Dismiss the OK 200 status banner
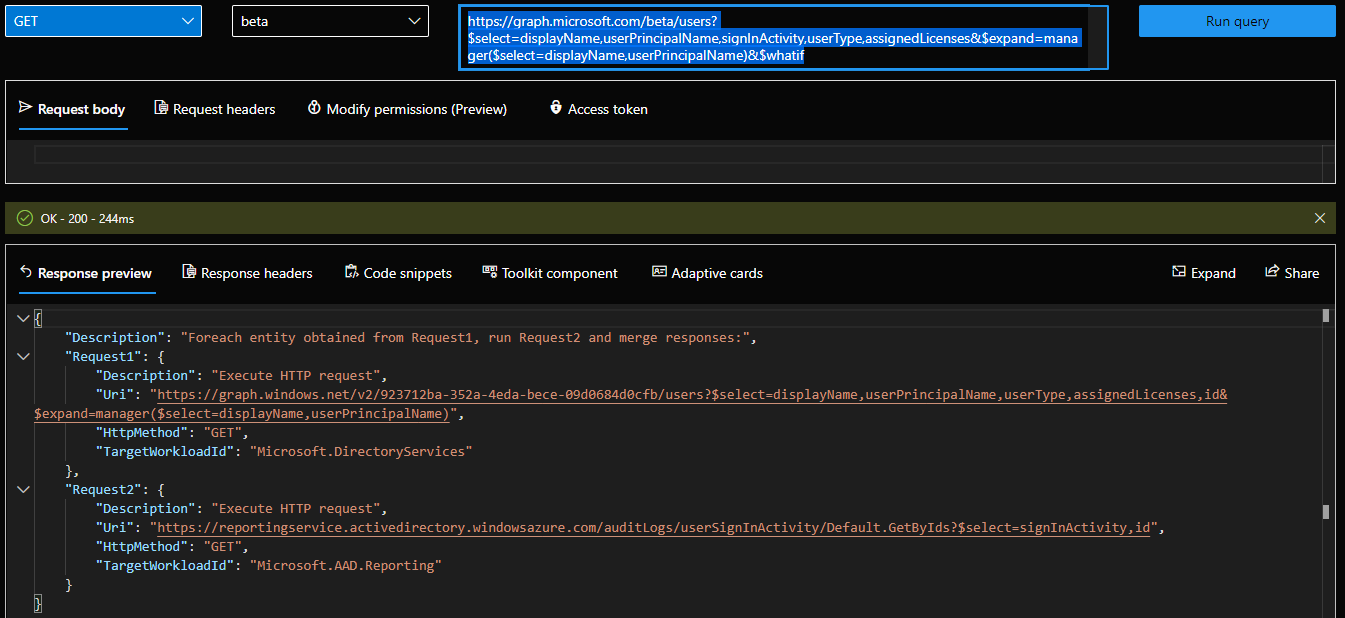The width and height of the screenshot is (1345, 618). pyautogui.click(x=1319, y=217)
